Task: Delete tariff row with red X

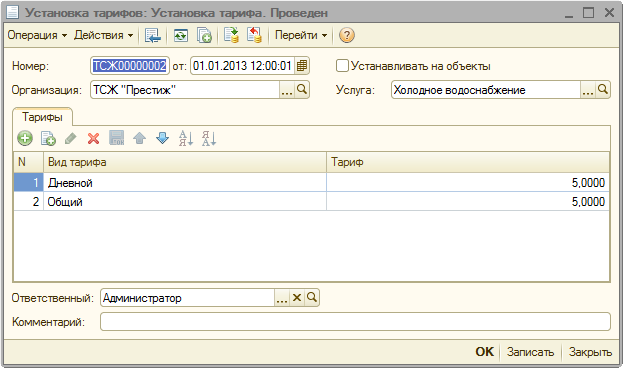Action: 93,138
